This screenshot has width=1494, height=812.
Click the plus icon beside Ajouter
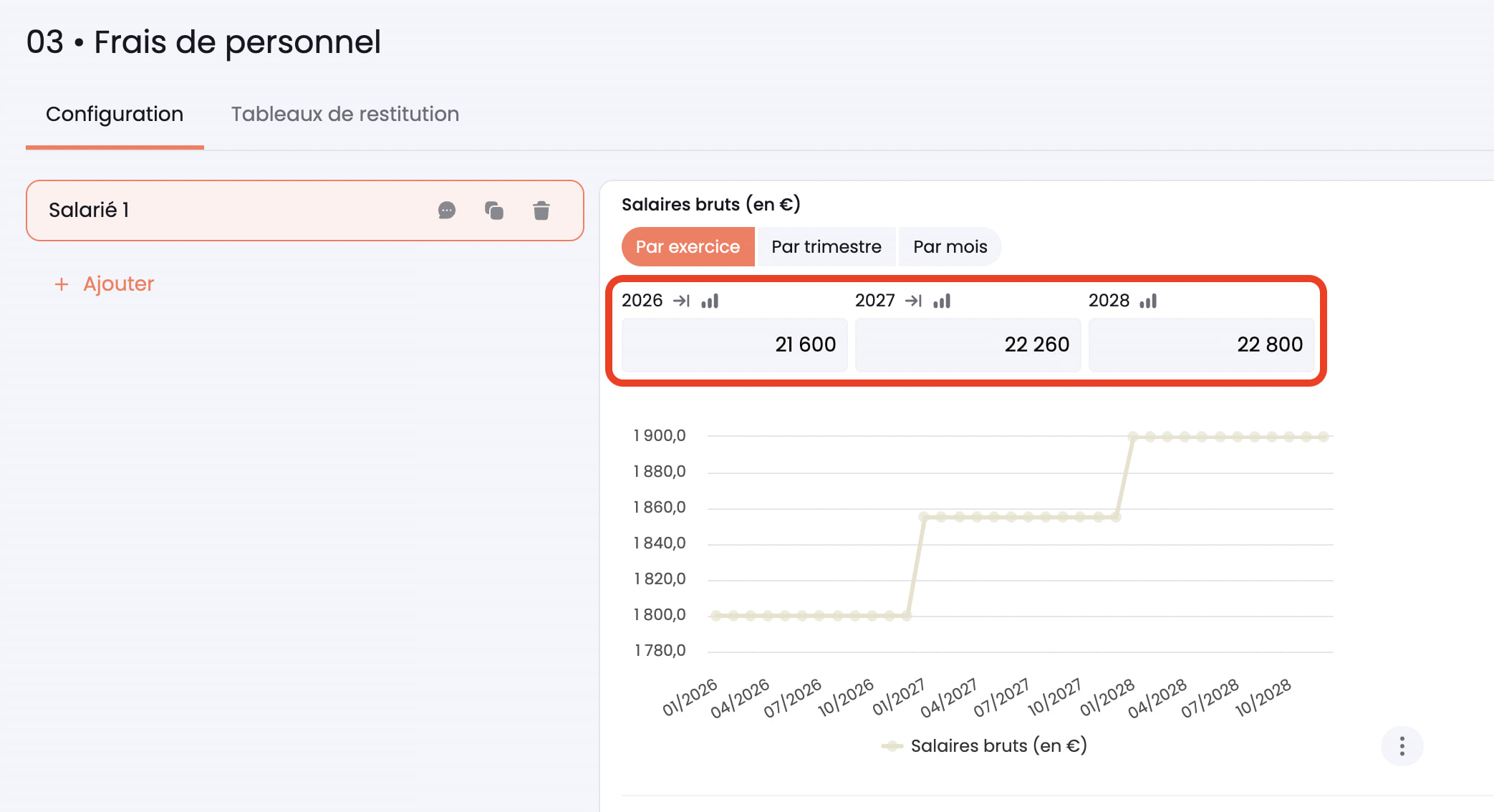click(x=62, y=284)
